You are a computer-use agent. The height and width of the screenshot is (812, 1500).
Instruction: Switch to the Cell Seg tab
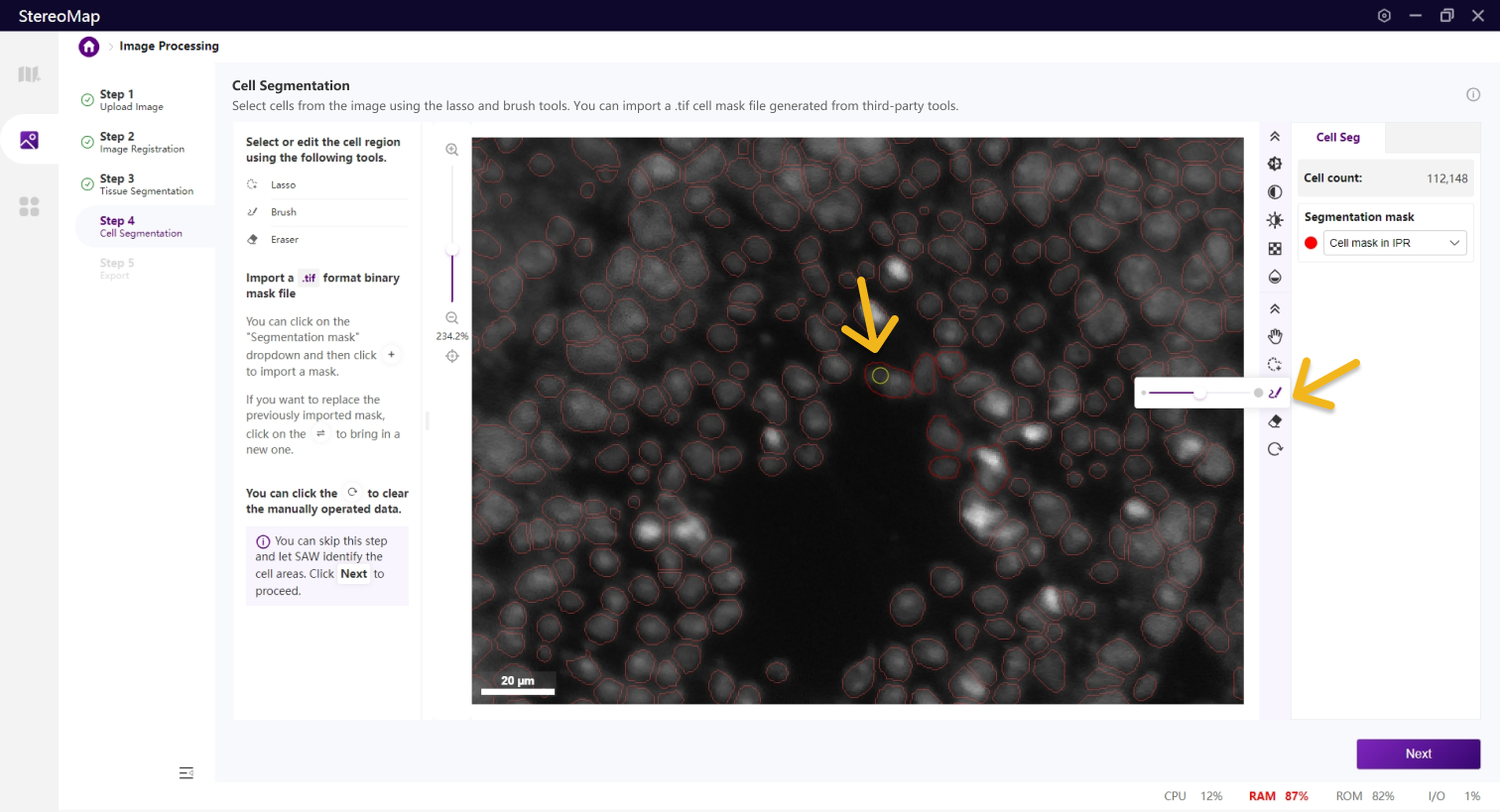1337,138
